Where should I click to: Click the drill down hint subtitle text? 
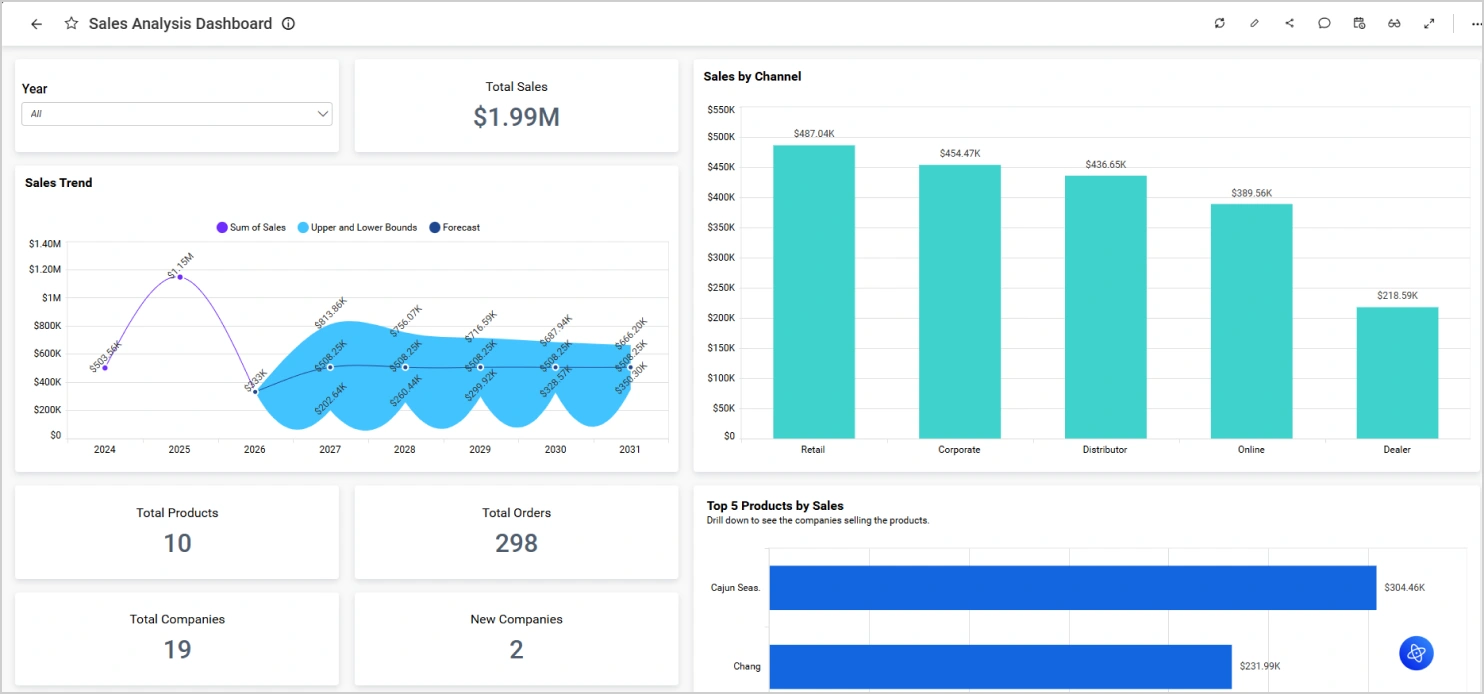click(818, 520)
